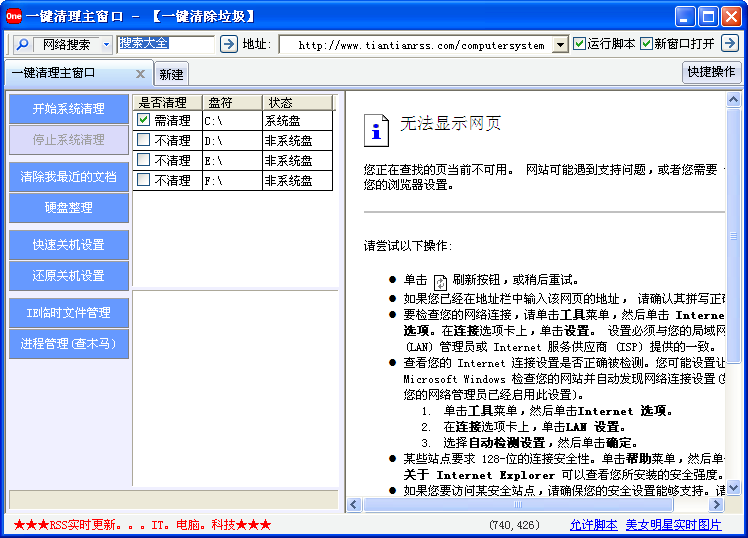The image size is (748, 538).
Task: Click the go arrow after 新窗口打开
Action: 729,43
